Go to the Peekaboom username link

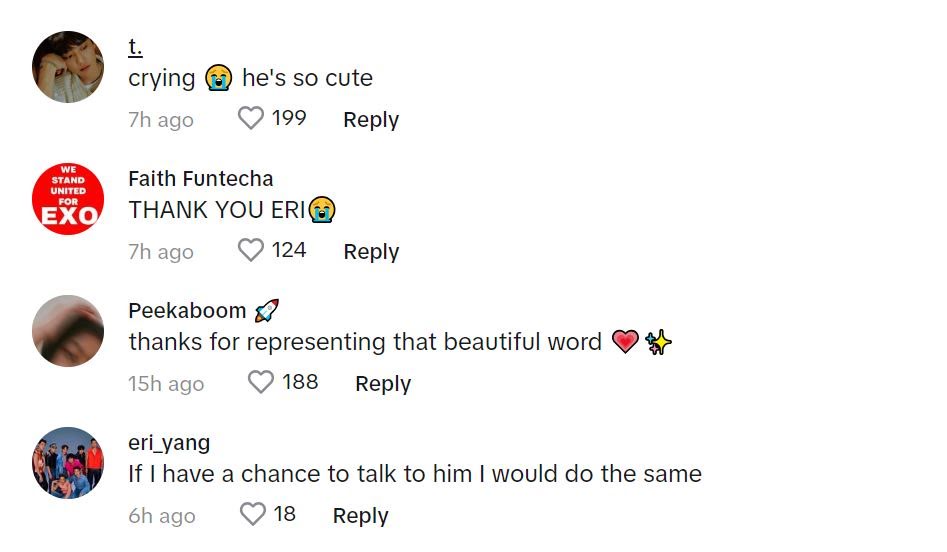(x=187, y=311)
